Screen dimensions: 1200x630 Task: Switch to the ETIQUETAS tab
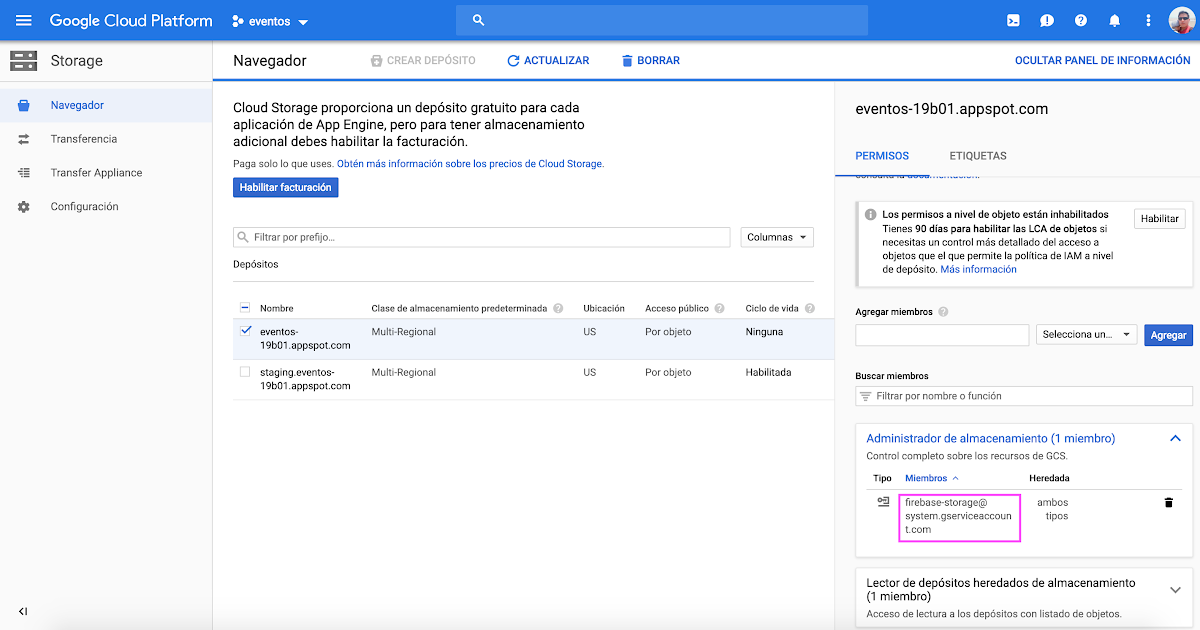coord(978,156)
